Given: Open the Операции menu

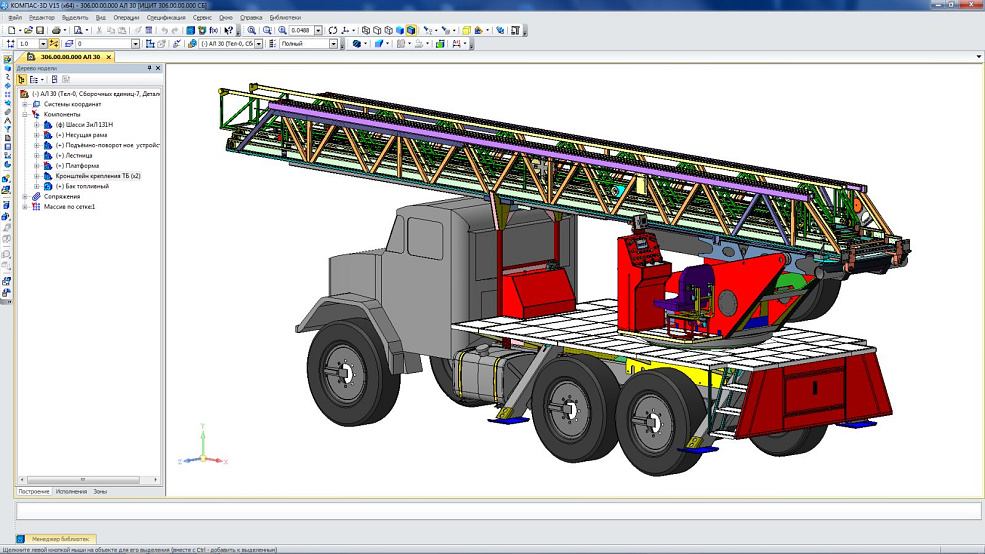Looking at the screenshot, I should (x=126, y=17).
